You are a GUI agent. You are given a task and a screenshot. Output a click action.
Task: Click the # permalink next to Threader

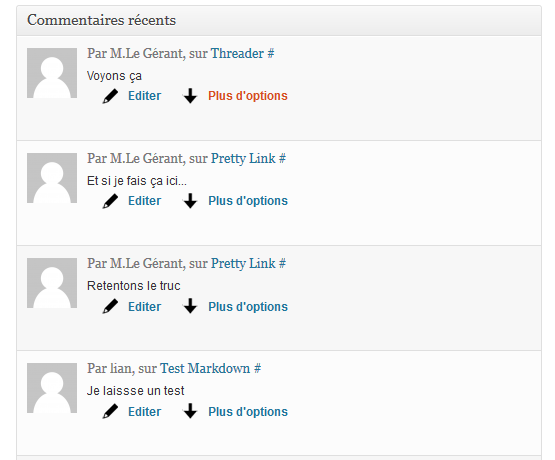[x=271, y=53]
